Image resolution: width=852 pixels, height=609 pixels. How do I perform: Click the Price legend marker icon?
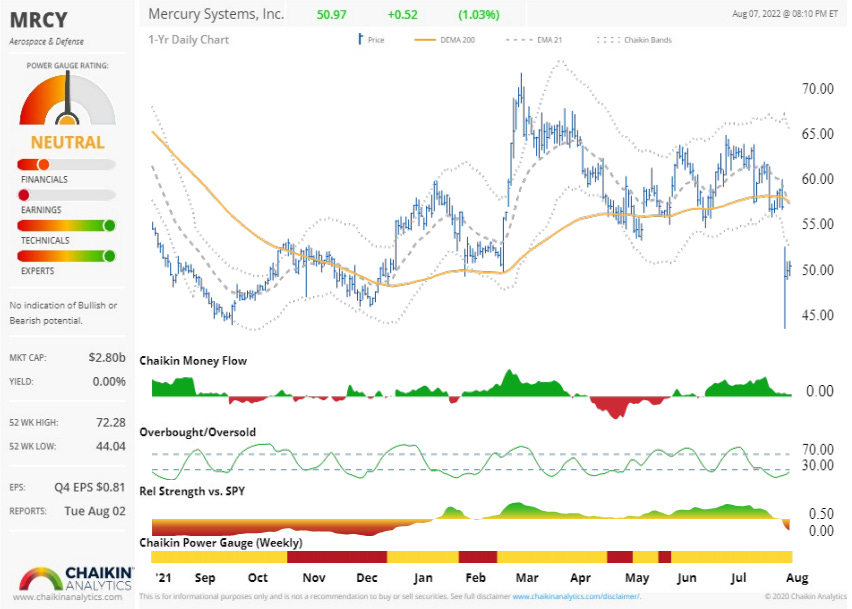coord(360,39)
